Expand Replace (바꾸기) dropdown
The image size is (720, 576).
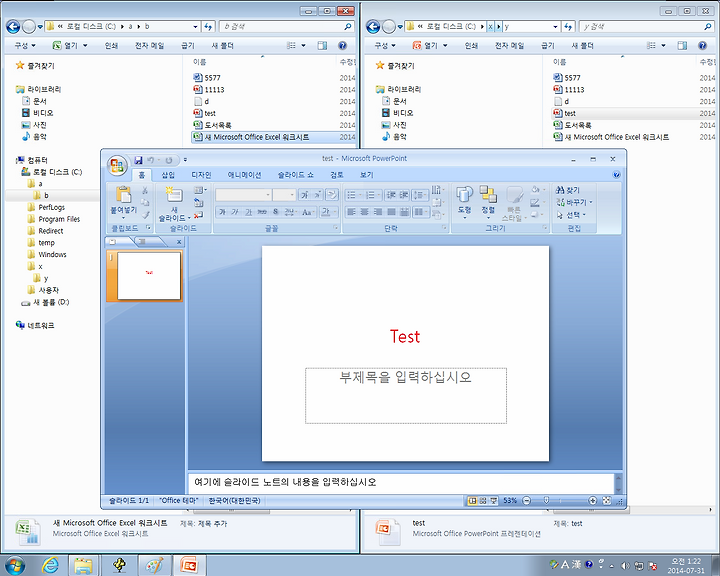591,202
